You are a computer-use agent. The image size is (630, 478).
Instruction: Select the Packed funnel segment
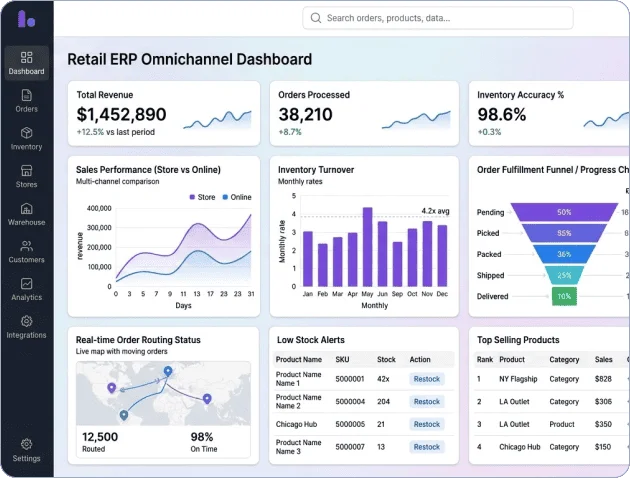[x=564, y=254]
